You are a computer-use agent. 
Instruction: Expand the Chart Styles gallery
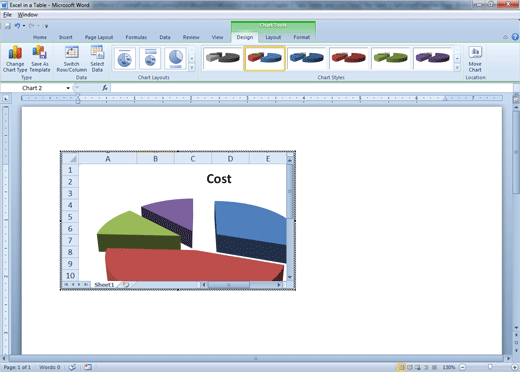click(x=457, y=68)
